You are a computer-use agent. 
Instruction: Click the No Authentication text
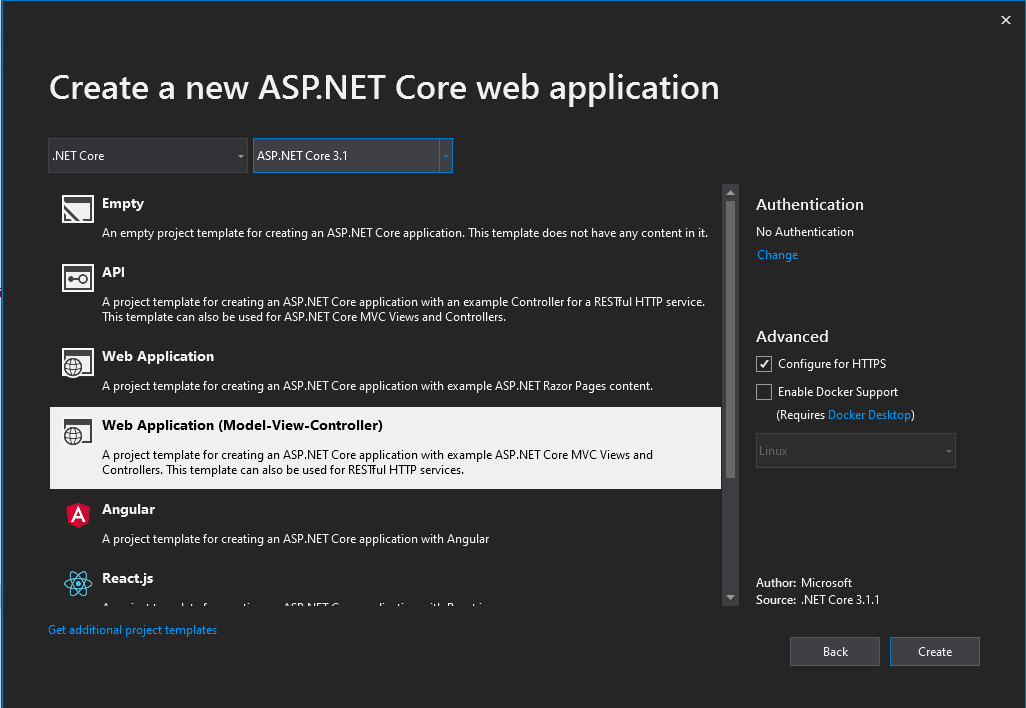coord(805,232)
